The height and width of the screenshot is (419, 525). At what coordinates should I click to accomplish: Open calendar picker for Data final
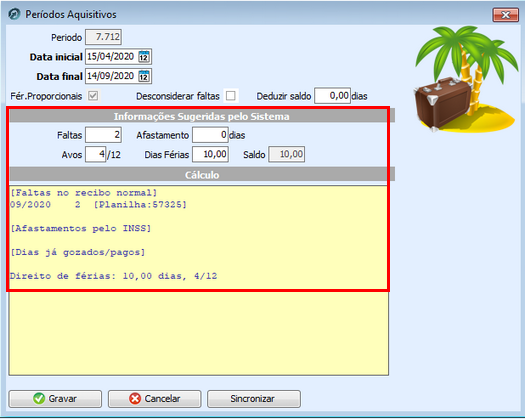(144, 76)
